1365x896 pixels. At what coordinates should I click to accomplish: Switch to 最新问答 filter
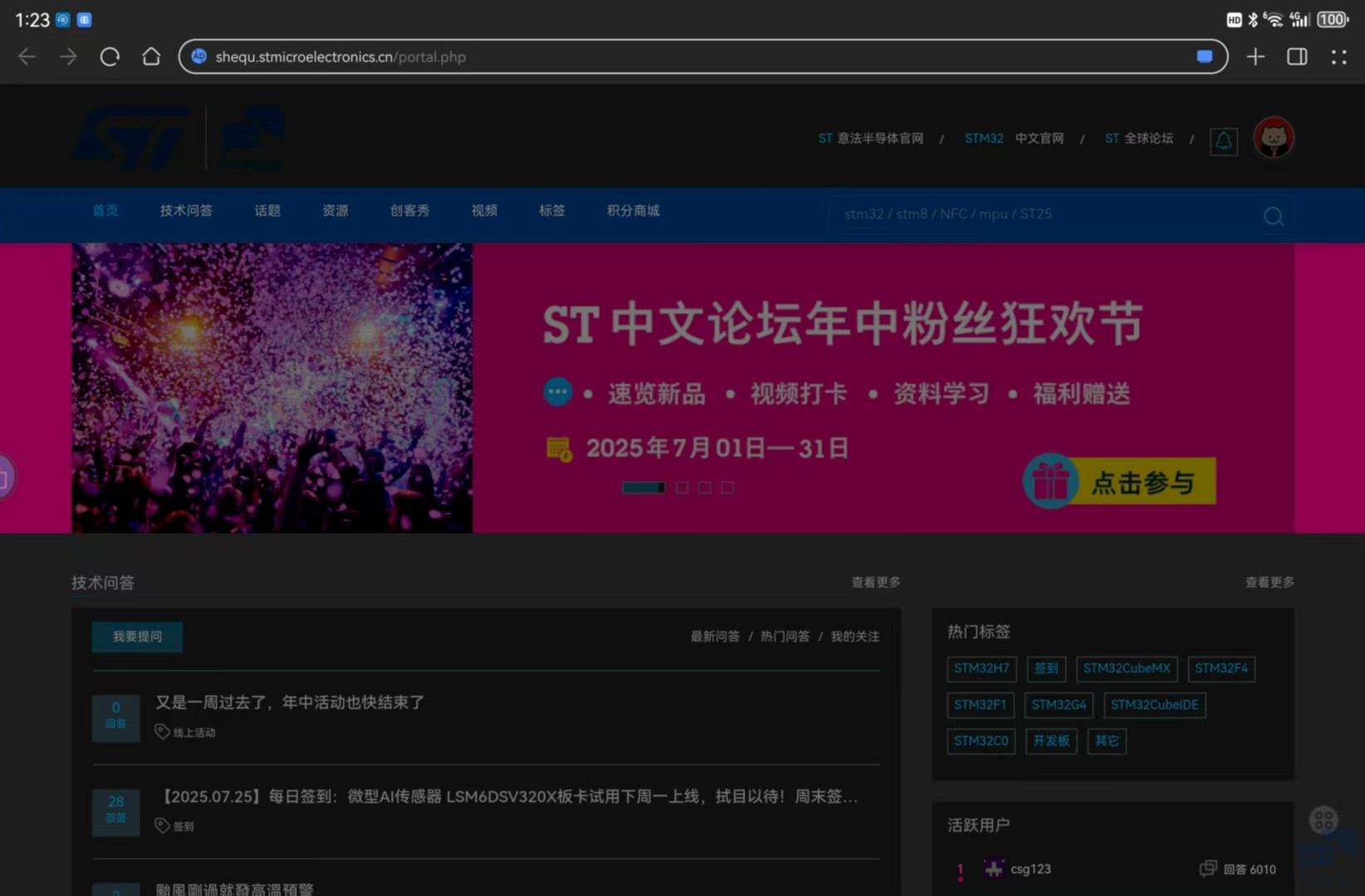coord(715,636)
